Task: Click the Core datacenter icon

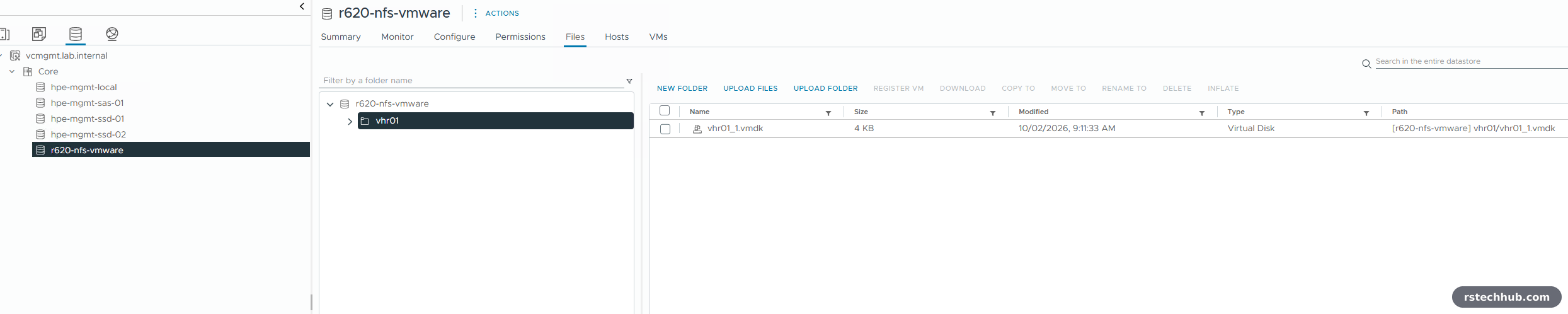Action: click(28, 71)
